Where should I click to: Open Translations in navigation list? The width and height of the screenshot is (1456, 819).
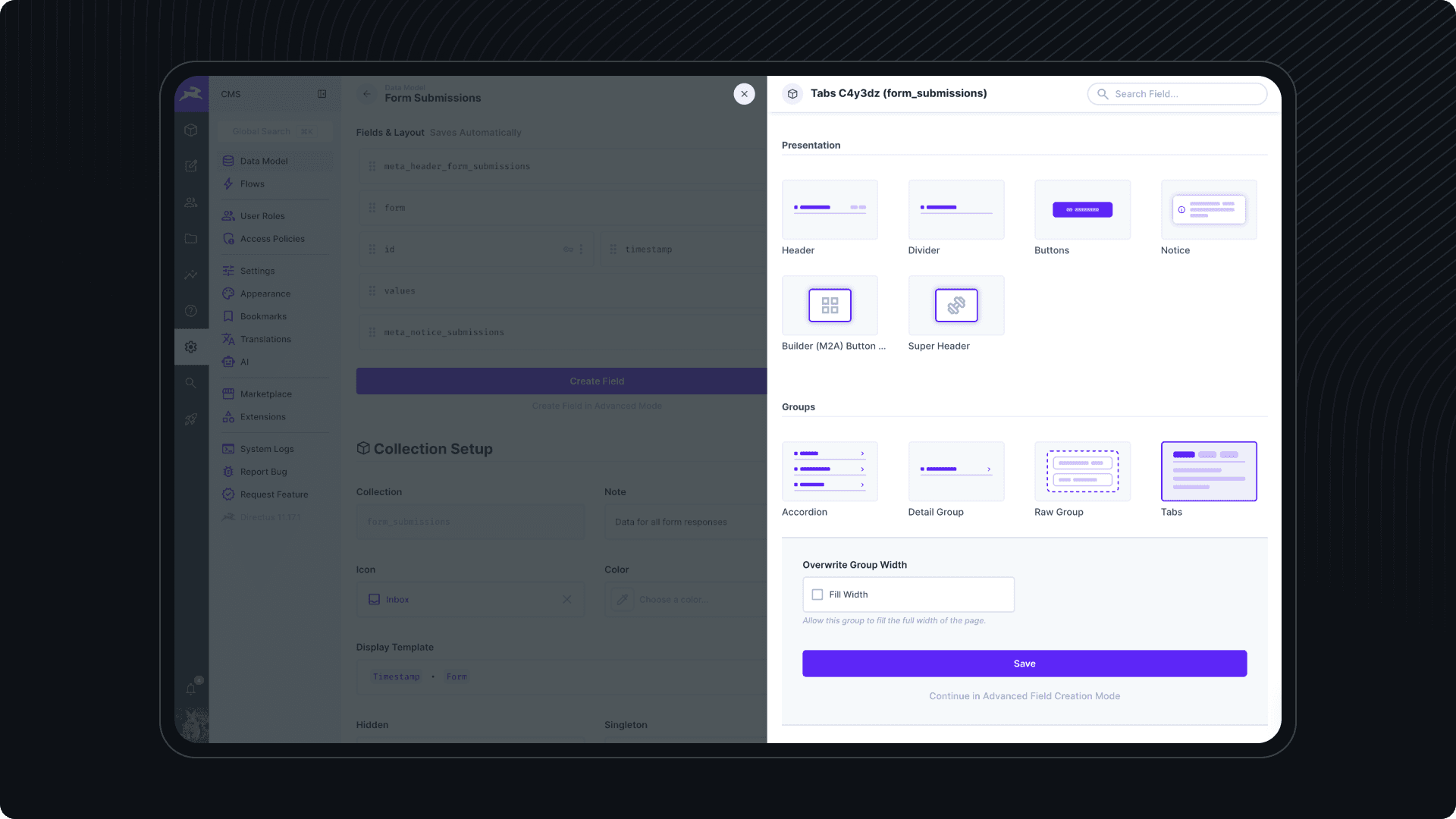[x=276, y=339]
